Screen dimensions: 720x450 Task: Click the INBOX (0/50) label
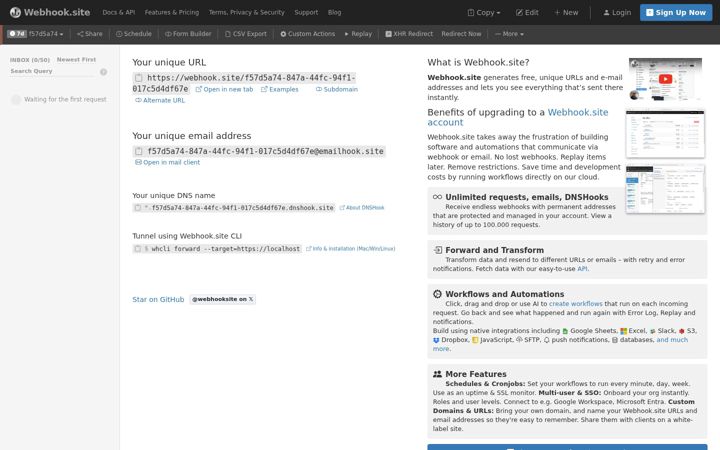(x=30, y=60)
